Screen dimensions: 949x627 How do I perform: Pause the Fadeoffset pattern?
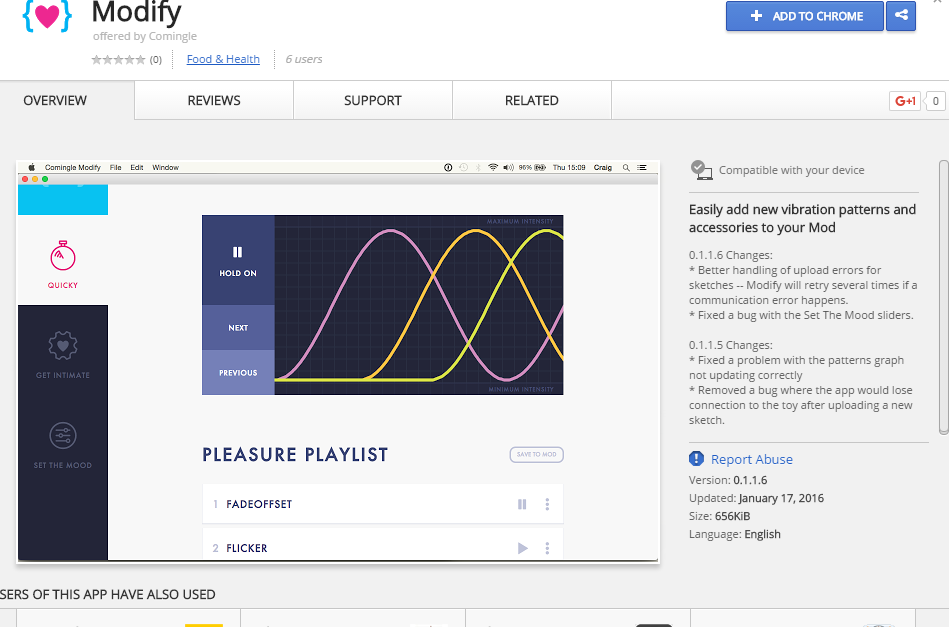pyautogui.click(x=522, y=504)
